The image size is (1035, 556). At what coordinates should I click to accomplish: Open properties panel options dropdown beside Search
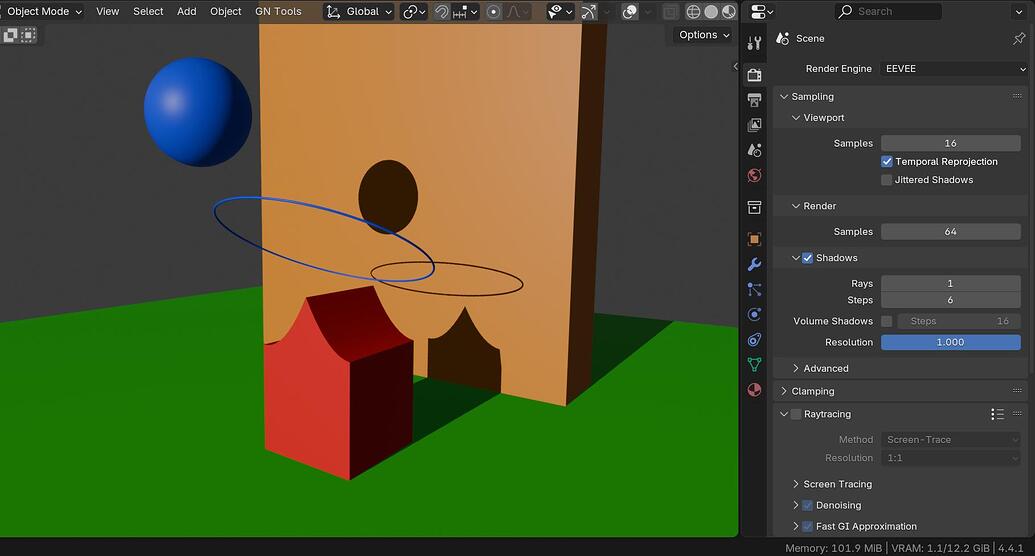1018,11
